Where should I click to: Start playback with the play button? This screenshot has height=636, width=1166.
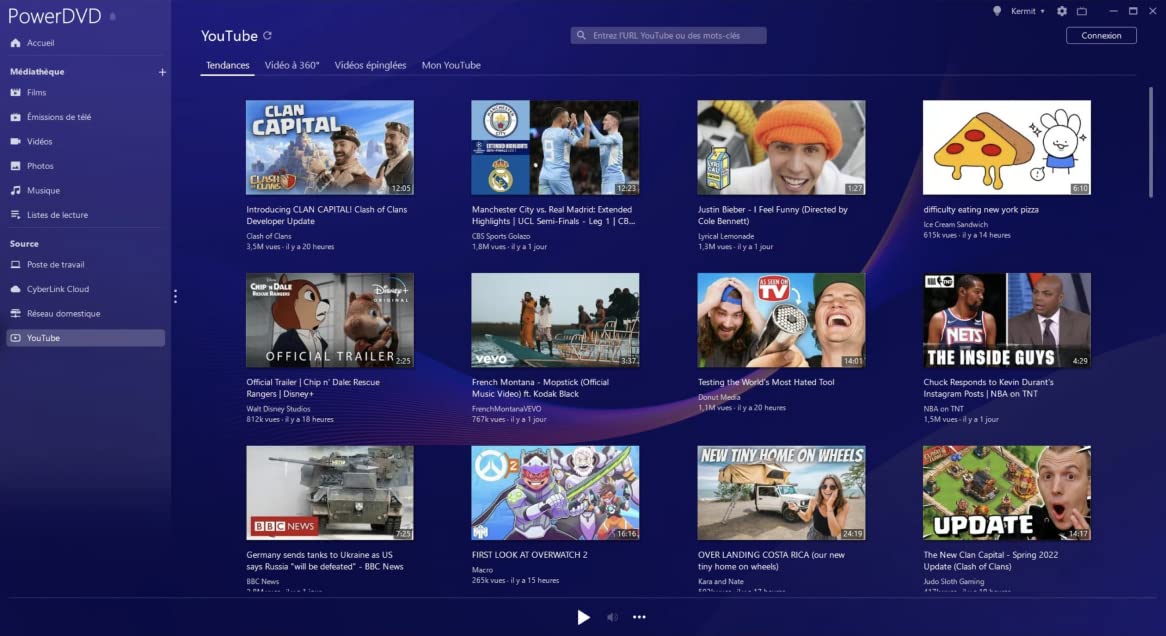pos(584,617)
